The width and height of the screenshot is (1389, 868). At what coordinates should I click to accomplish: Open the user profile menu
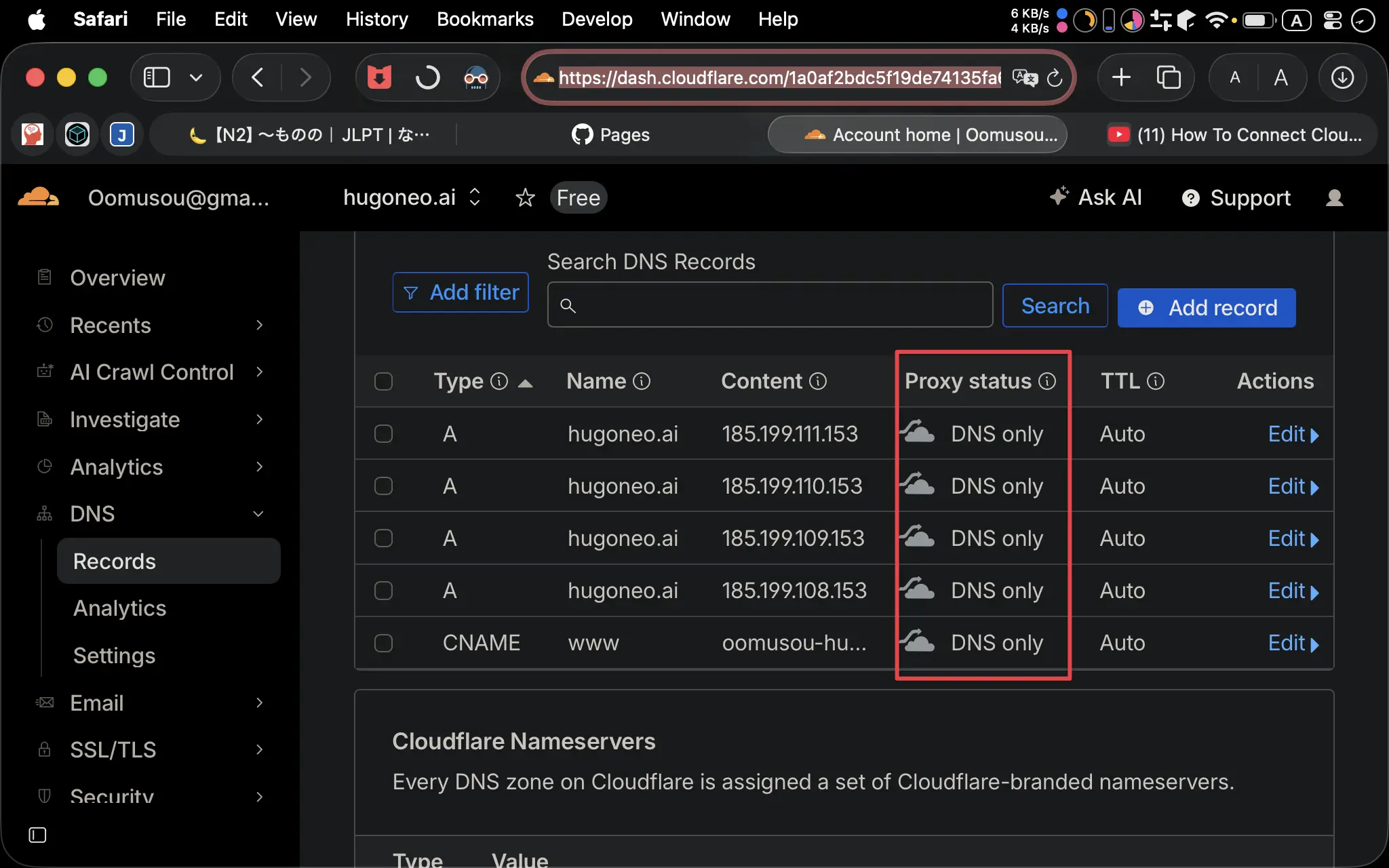[1334, 198]
